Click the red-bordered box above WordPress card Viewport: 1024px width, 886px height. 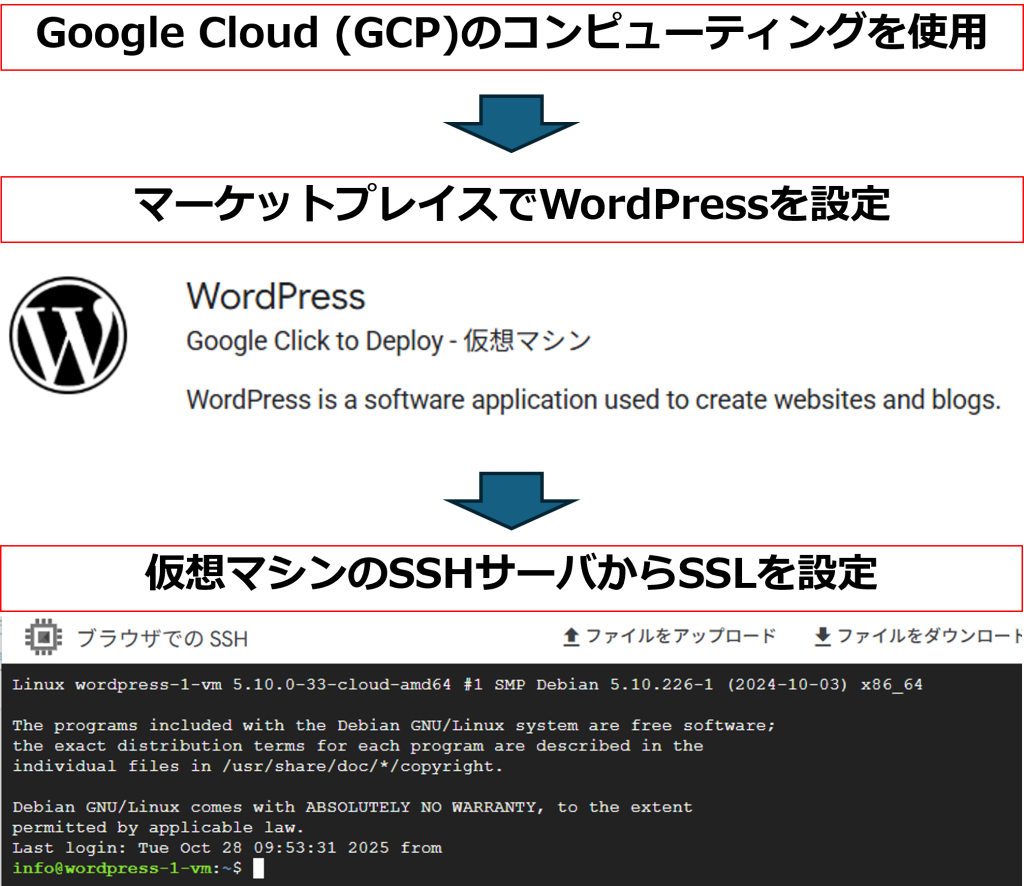pos(511,210)
